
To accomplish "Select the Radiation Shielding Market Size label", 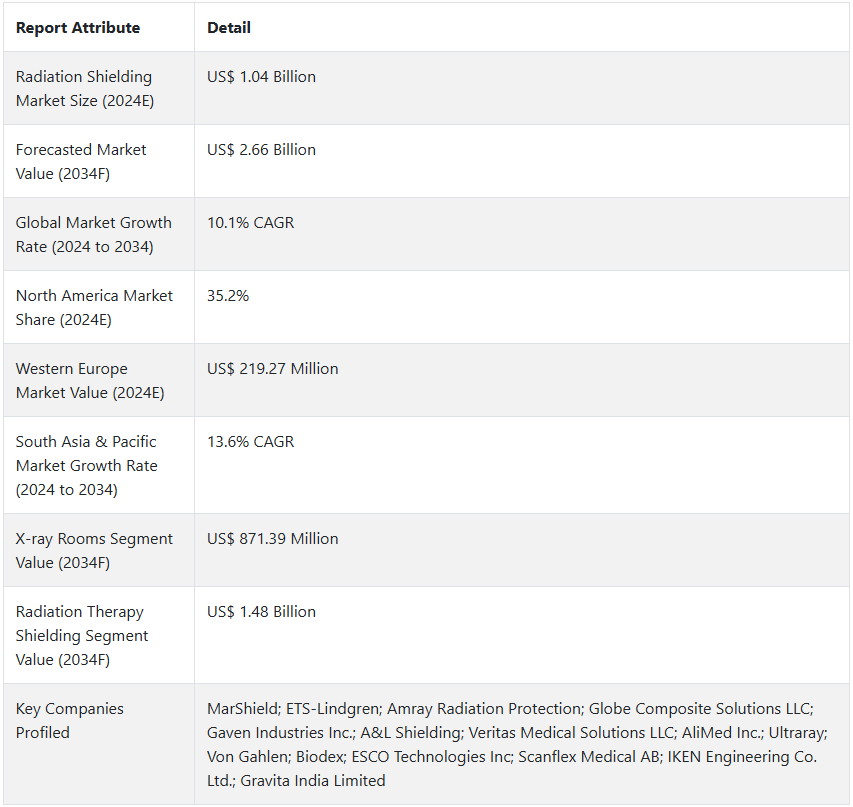I will [x=84, y=89].
